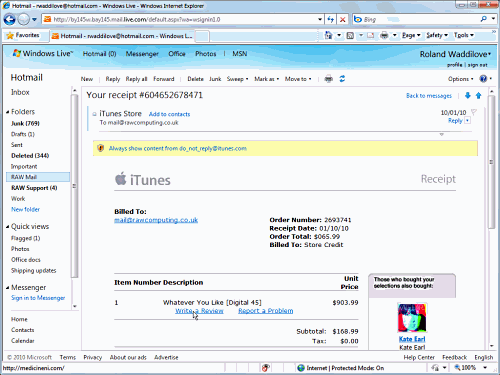Click the browser Forward arrow button

click(x=24, y=19)
